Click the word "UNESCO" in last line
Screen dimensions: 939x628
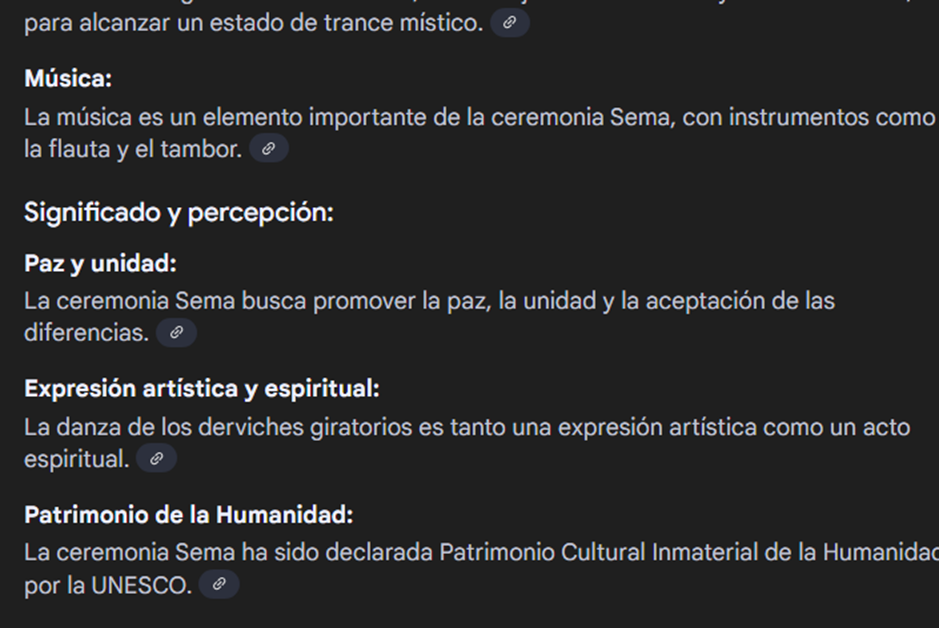(141, 585)
